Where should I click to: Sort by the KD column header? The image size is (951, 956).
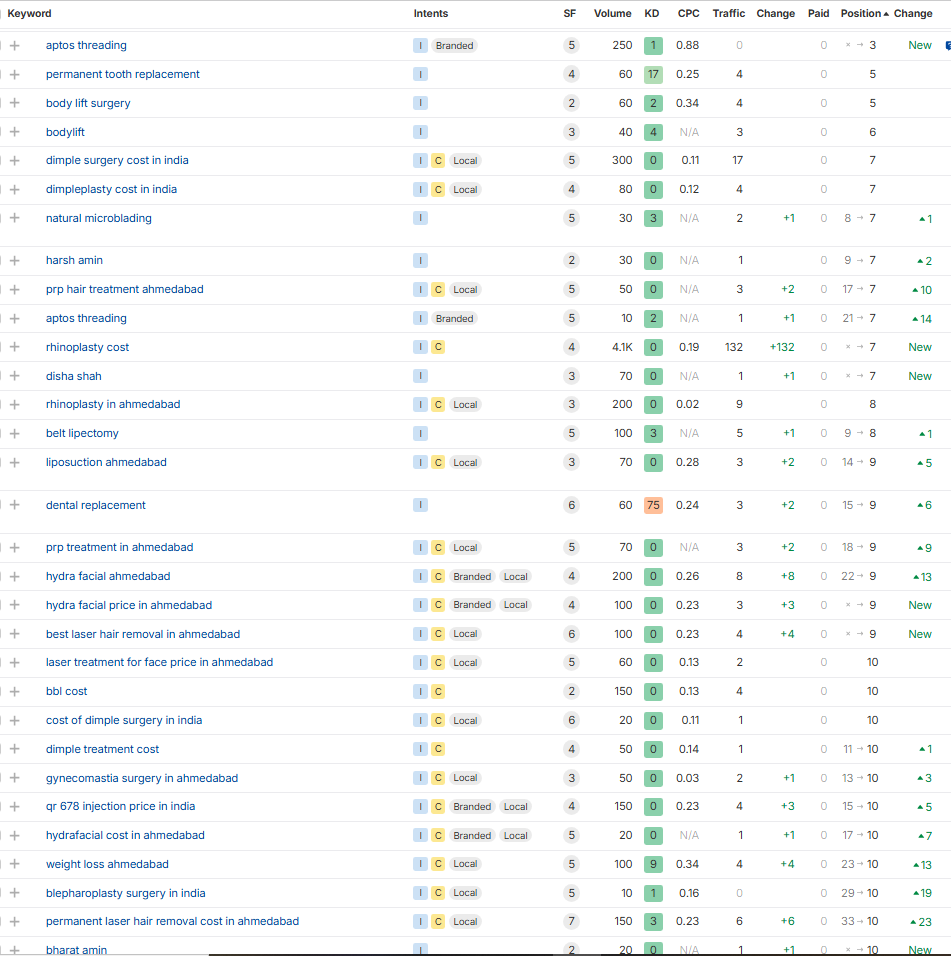click(x=652, y=14)
